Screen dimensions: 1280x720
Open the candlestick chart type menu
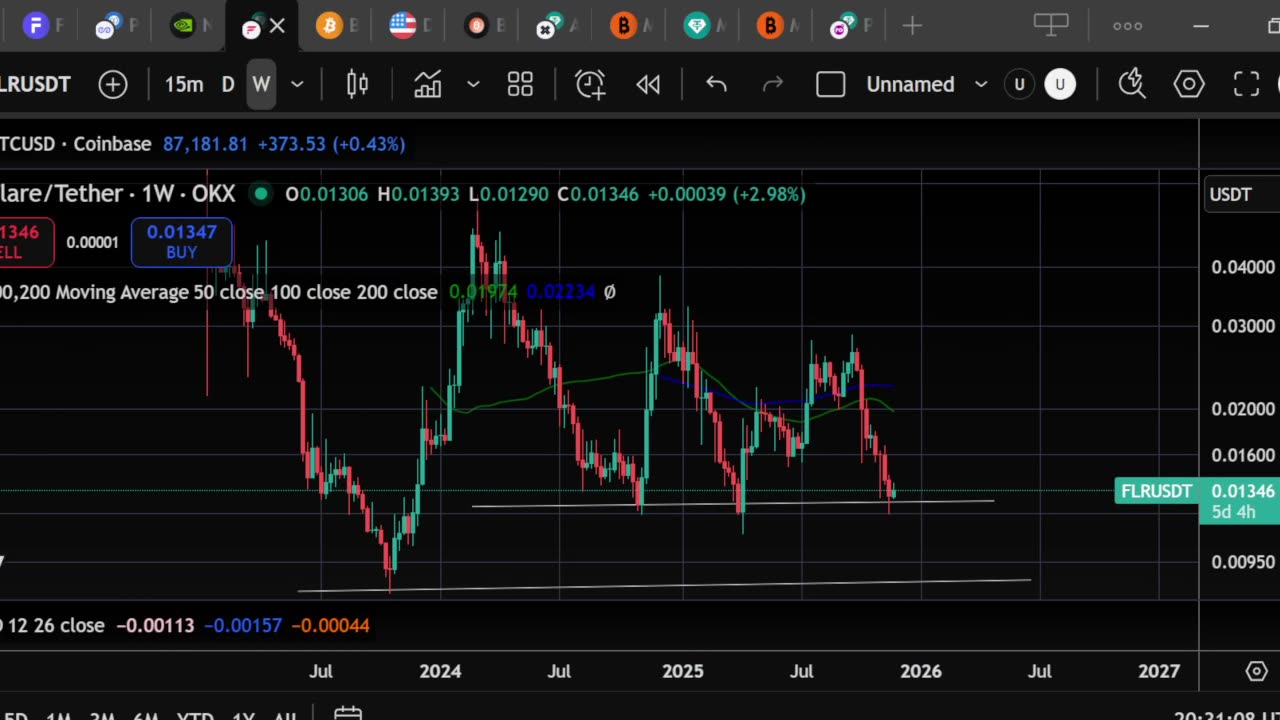(357, 85)
